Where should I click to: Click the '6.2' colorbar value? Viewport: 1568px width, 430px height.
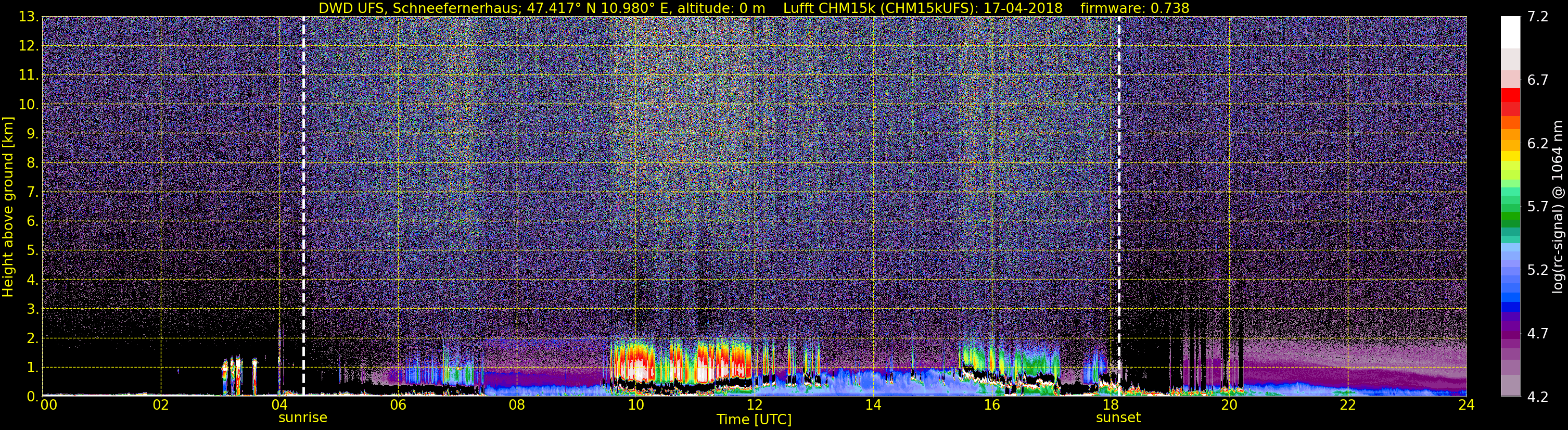(x=1538, y=143)
